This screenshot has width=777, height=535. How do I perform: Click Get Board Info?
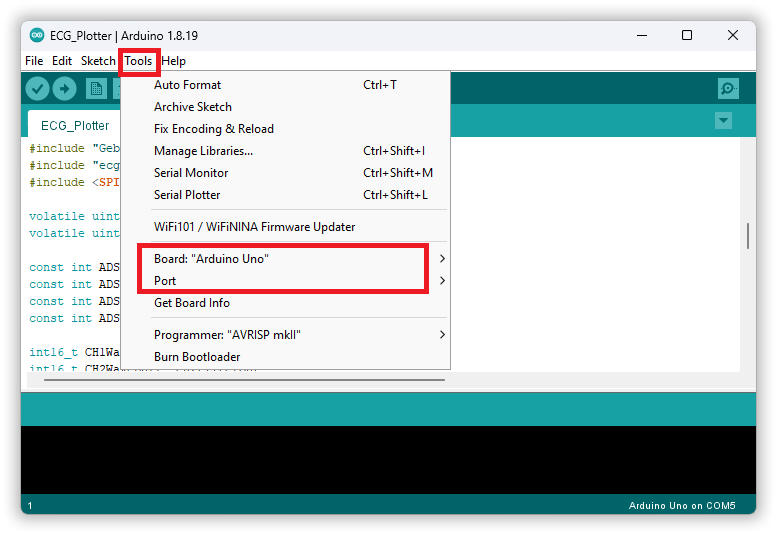coord(285,303)
